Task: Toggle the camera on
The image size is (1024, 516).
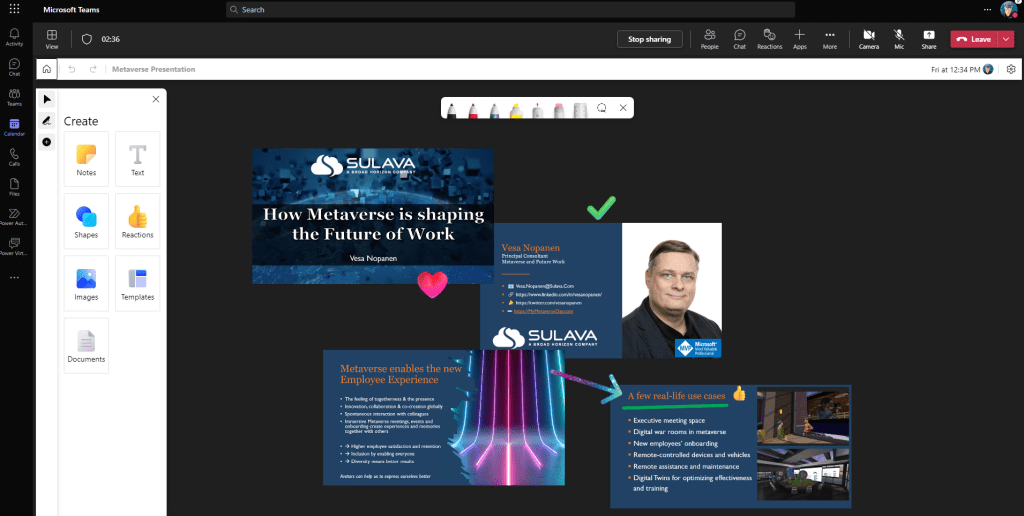Action: pyautogui.click(x=868, y=39)
